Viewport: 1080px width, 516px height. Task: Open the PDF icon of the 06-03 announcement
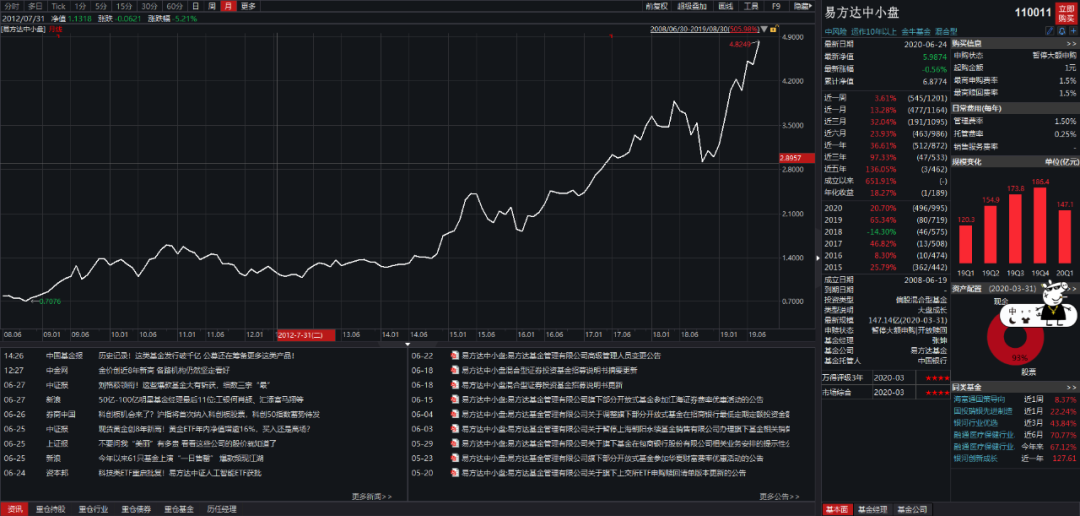(x=454, y=429)
